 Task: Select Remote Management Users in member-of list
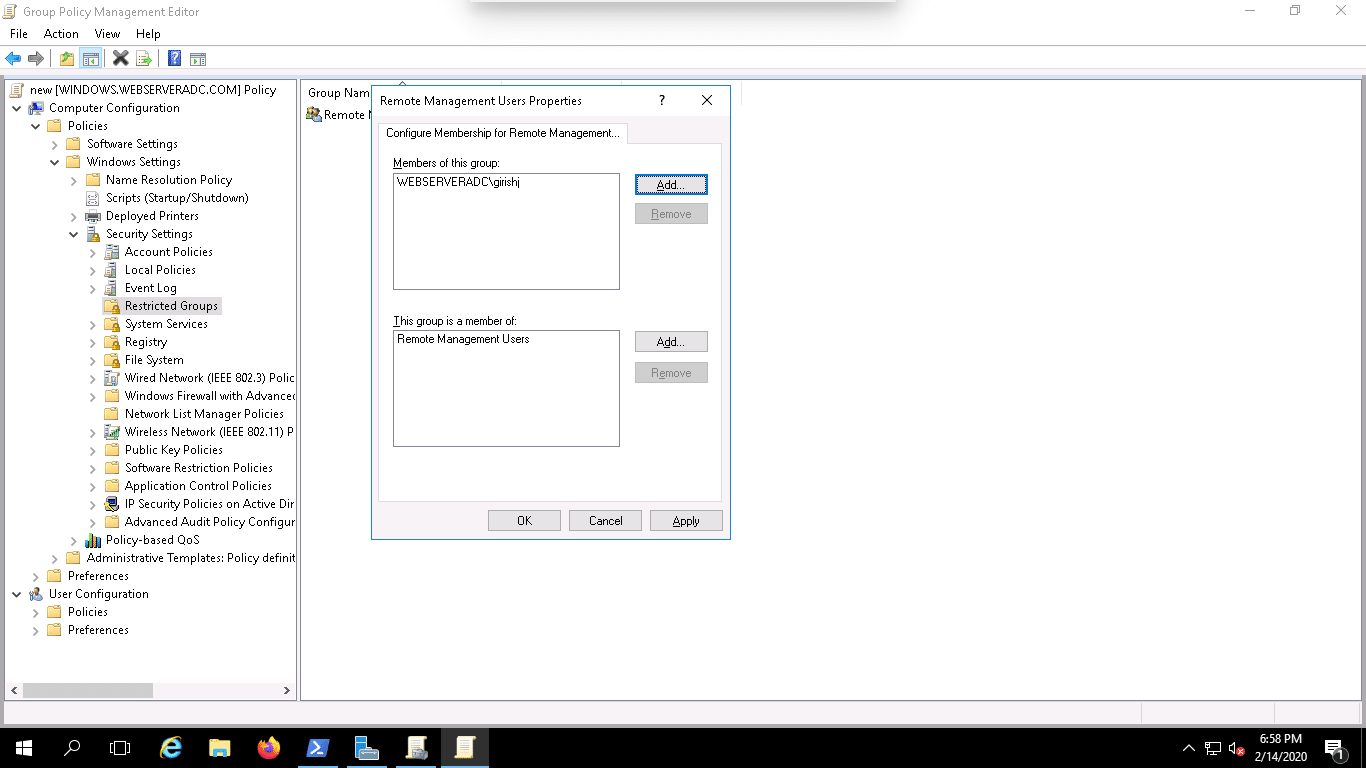click(x=463, y=339)
